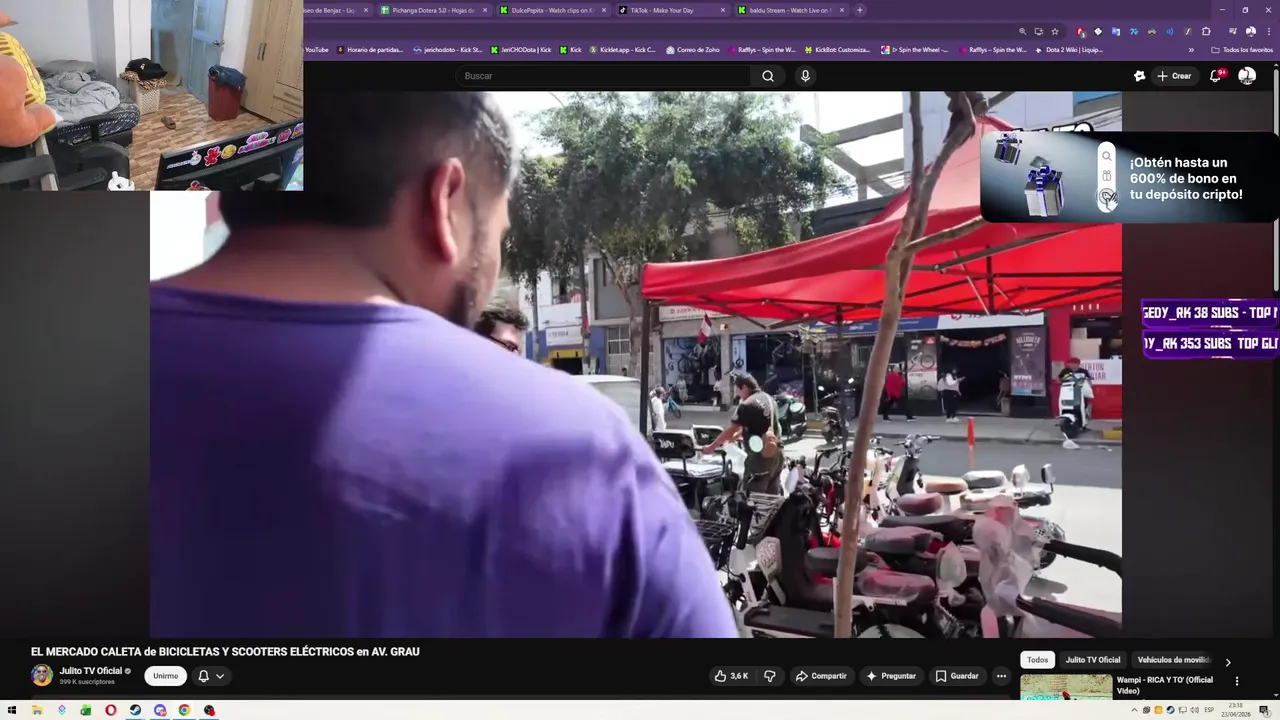Viewport: 1280px width, 720px height.
Task: Click the magnifier icon on overlay widget
Action: click(1106, 157)
